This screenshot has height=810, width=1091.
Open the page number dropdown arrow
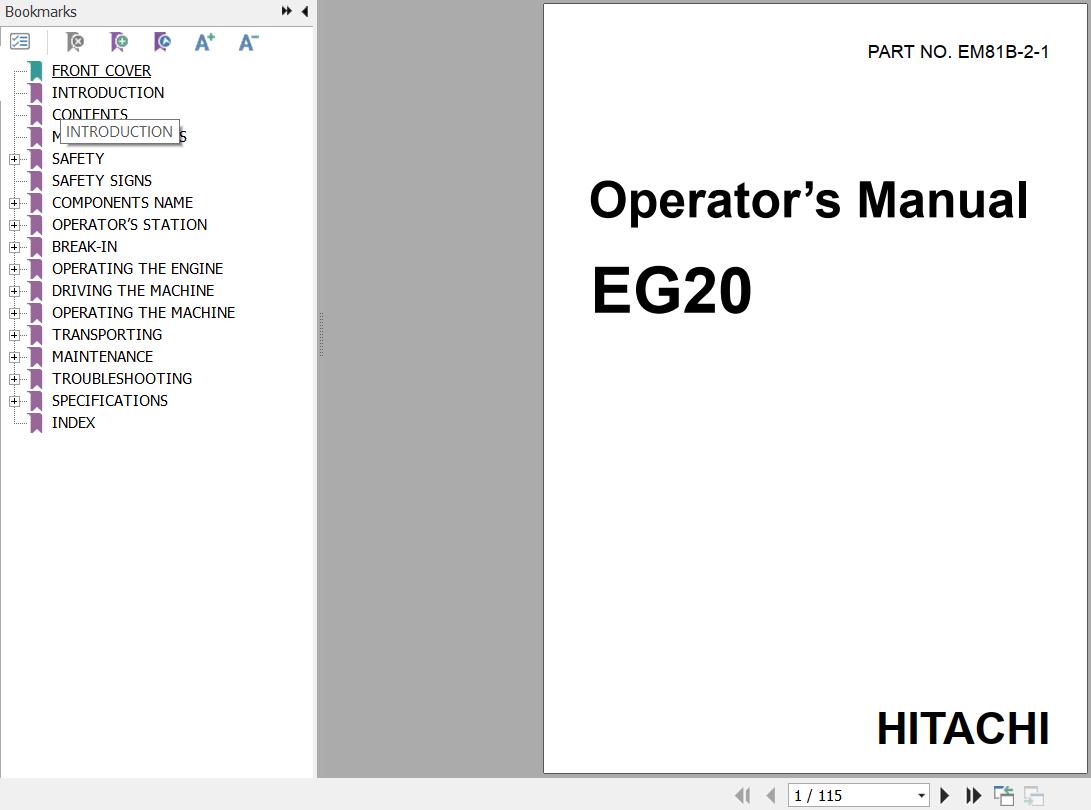[x=921, y=795]
